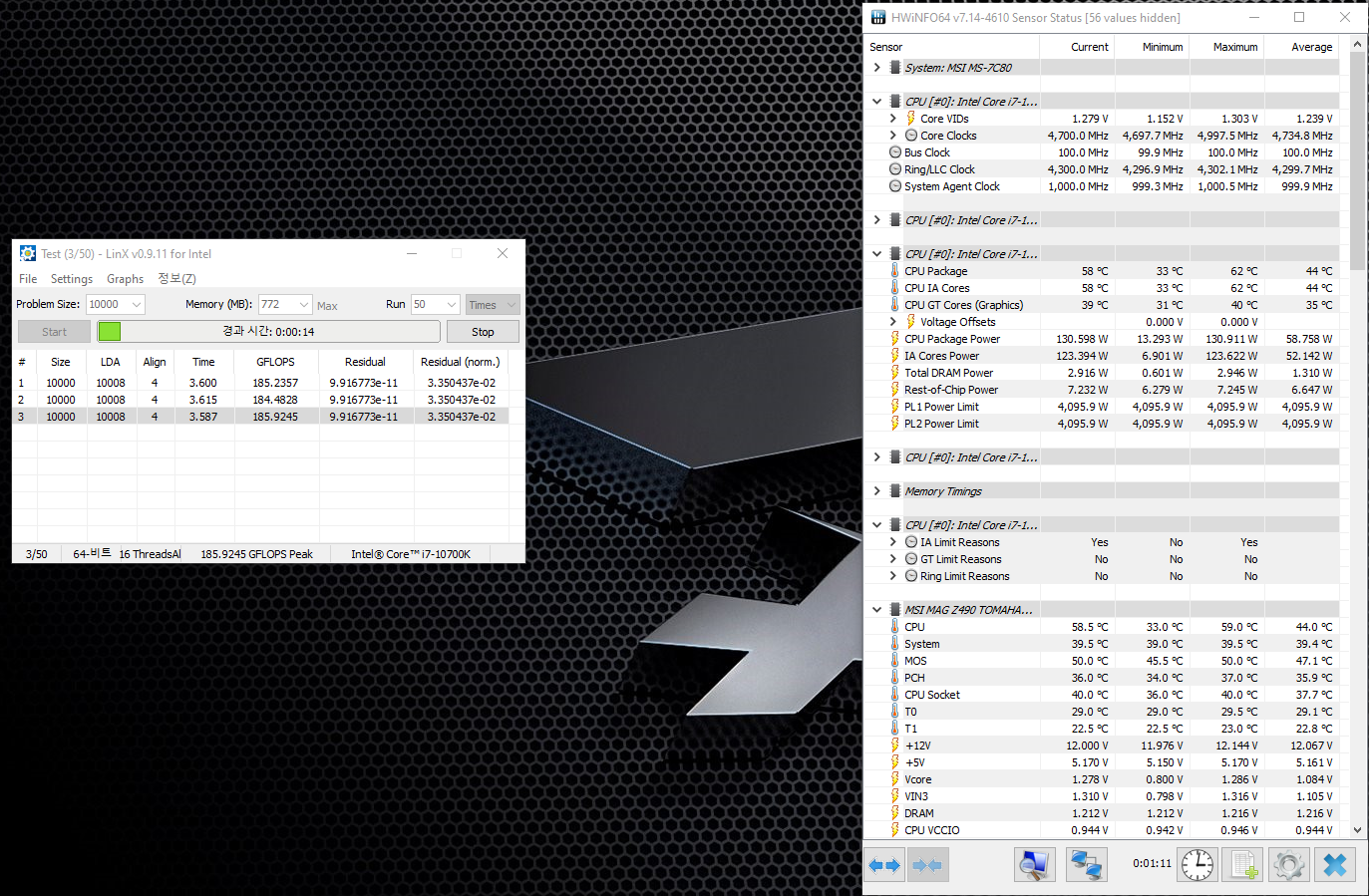Click the shrink columns arrows icon in HWiNFO

click(927, 865)
